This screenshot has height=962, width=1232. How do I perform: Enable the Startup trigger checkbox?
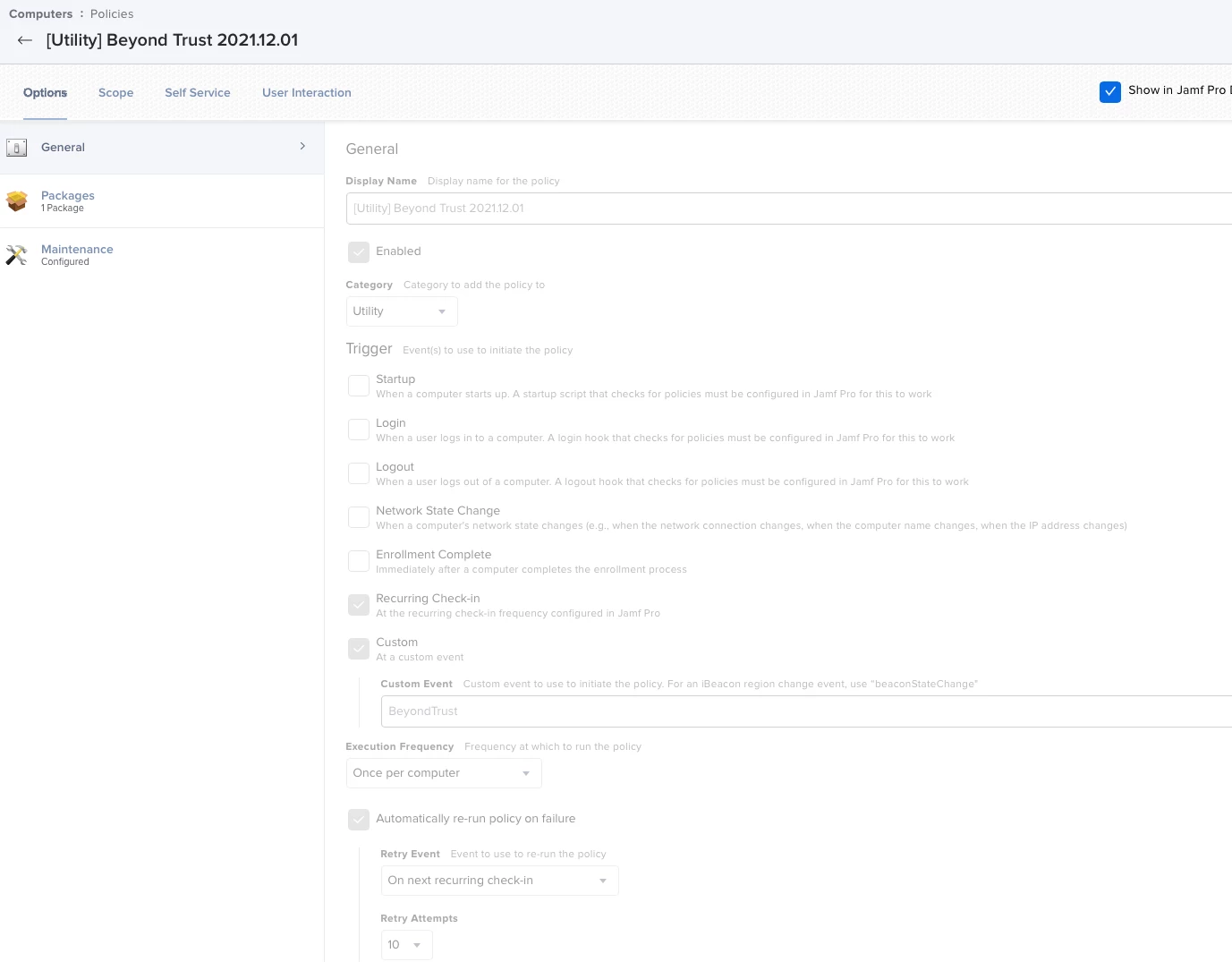coord(359,386)
